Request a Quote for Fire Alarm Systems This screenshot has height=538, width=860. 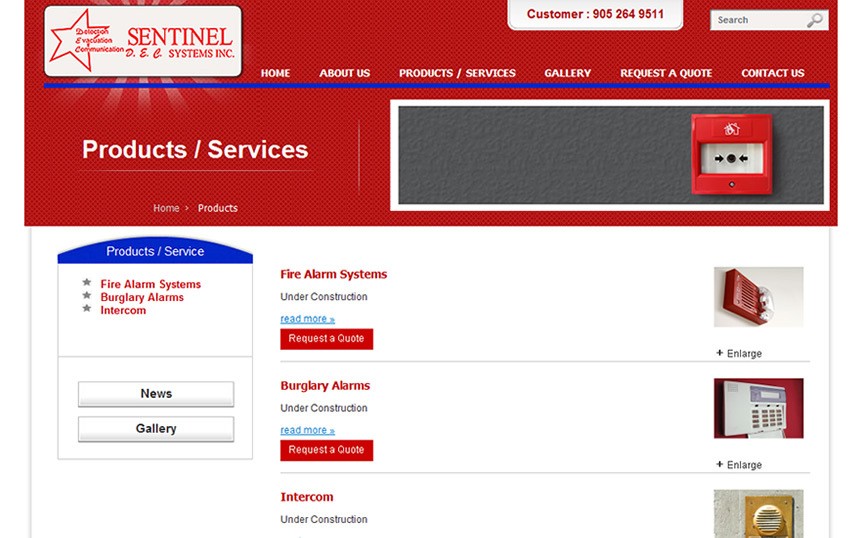pos(326,339)
